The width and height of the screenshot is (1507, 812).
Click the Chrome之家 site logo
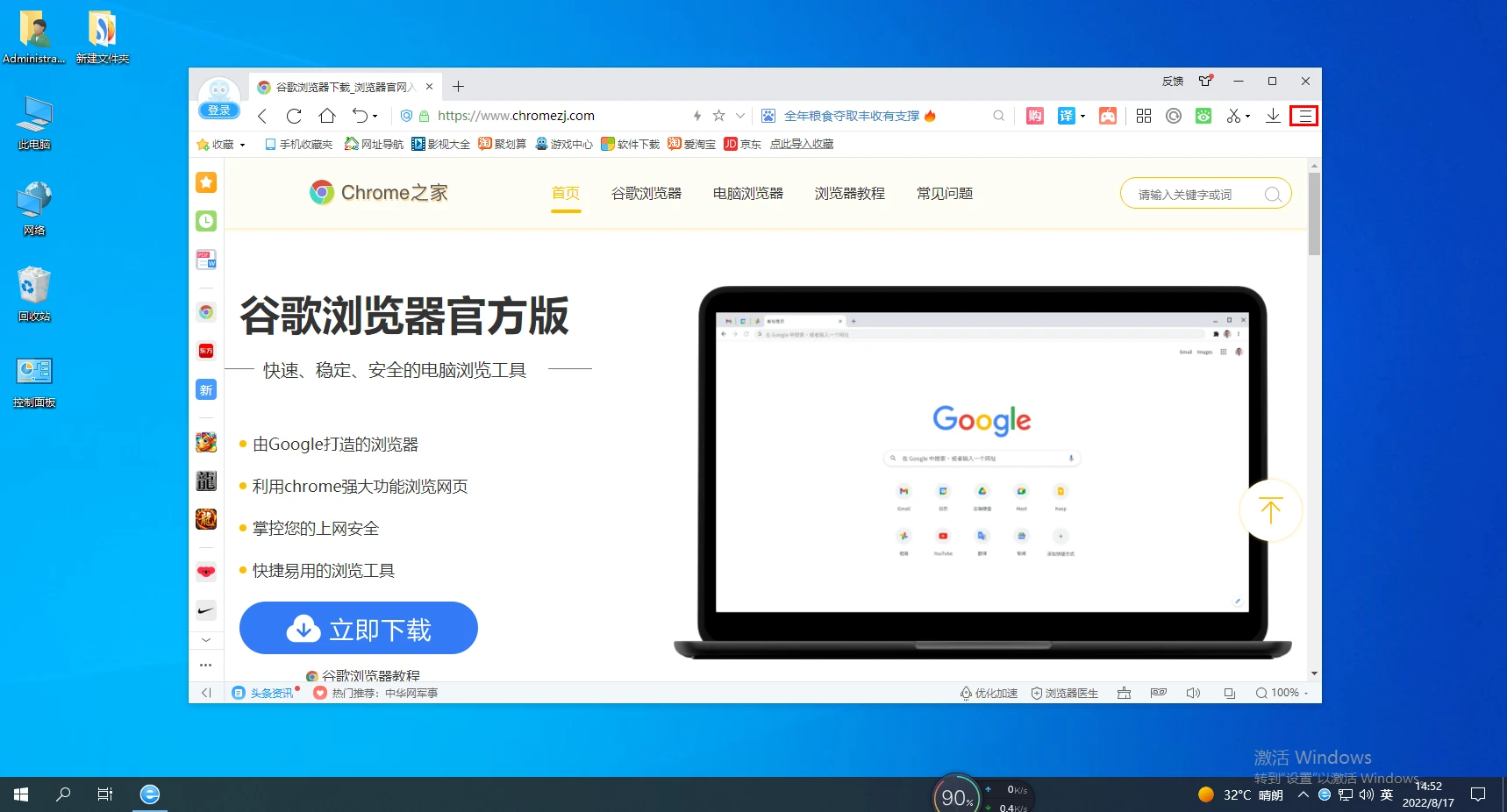coord(379,193)
